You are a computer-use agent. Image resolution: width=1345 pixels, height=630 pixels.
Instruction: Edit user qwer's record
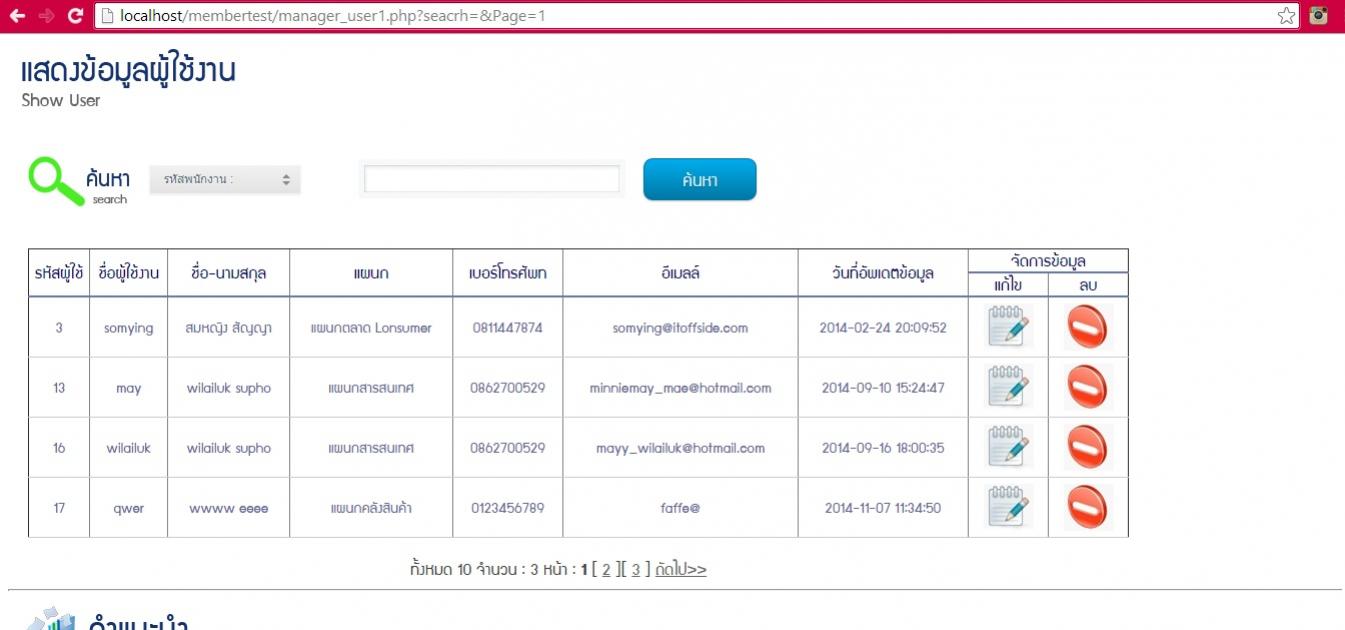[x=1008, y=508]
